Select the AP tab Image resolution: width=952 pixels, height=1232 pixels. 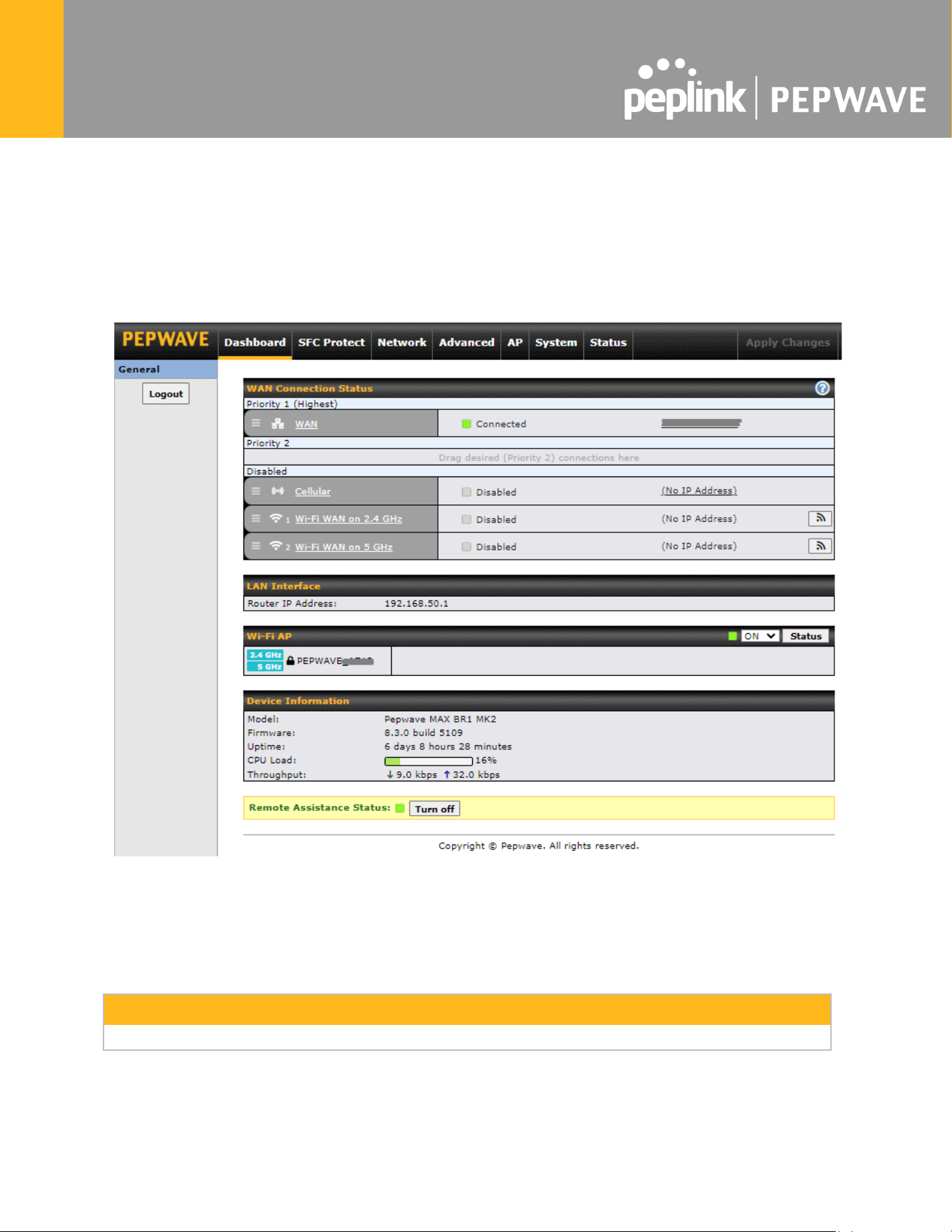point(515,342)
